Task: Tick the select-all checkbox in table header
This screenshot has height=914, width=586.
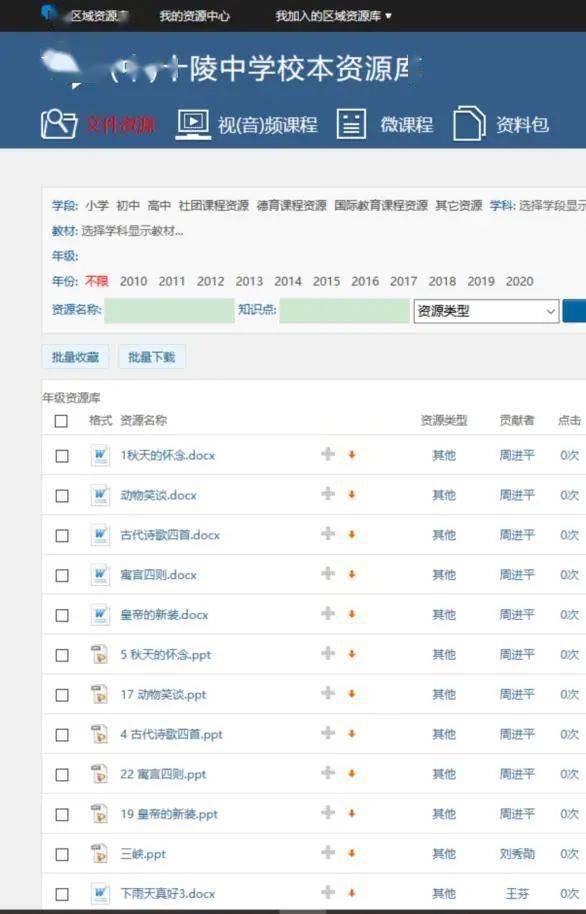Action: 61,421
